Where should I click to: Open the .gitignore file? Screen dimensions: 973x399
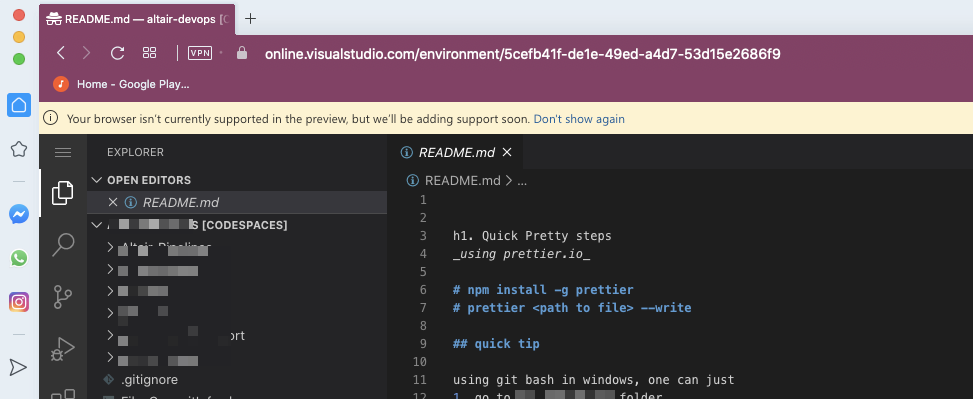pos(149,379)
